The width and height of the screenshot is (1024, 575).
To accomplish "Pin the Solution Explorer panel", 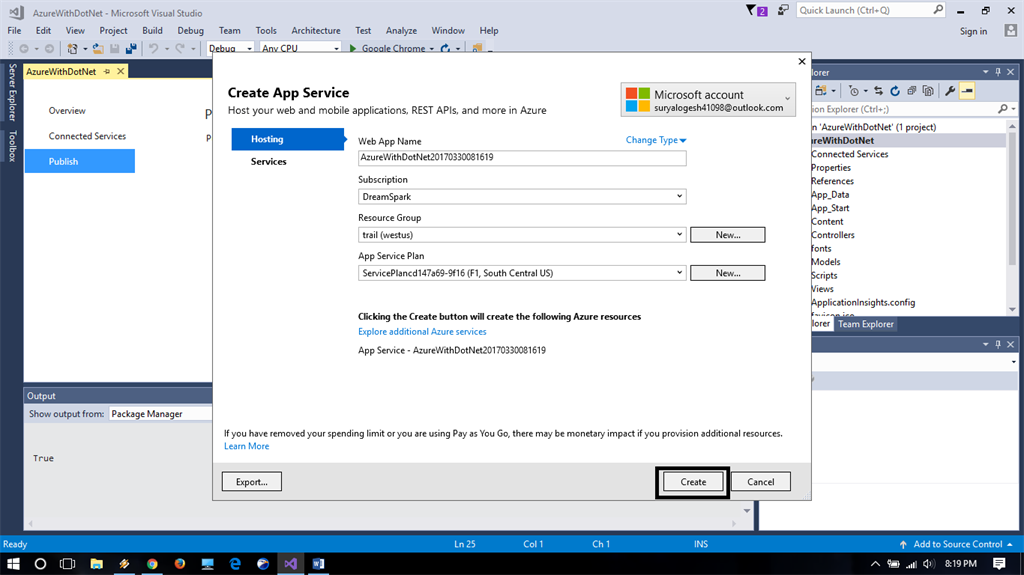I will [998, 72].
